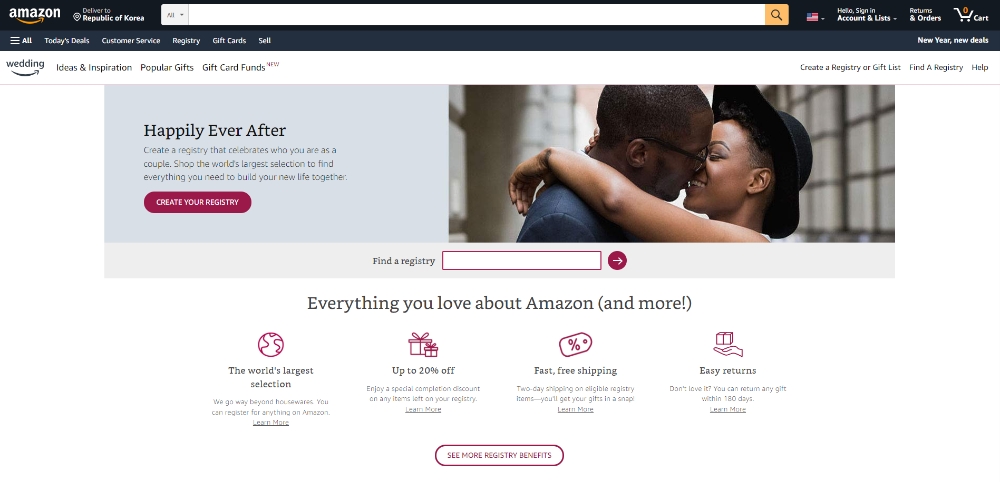Screen dimensions: 1000x482
Task: Open Learn More under Easy returns
Action: click(x=728, y=409)
